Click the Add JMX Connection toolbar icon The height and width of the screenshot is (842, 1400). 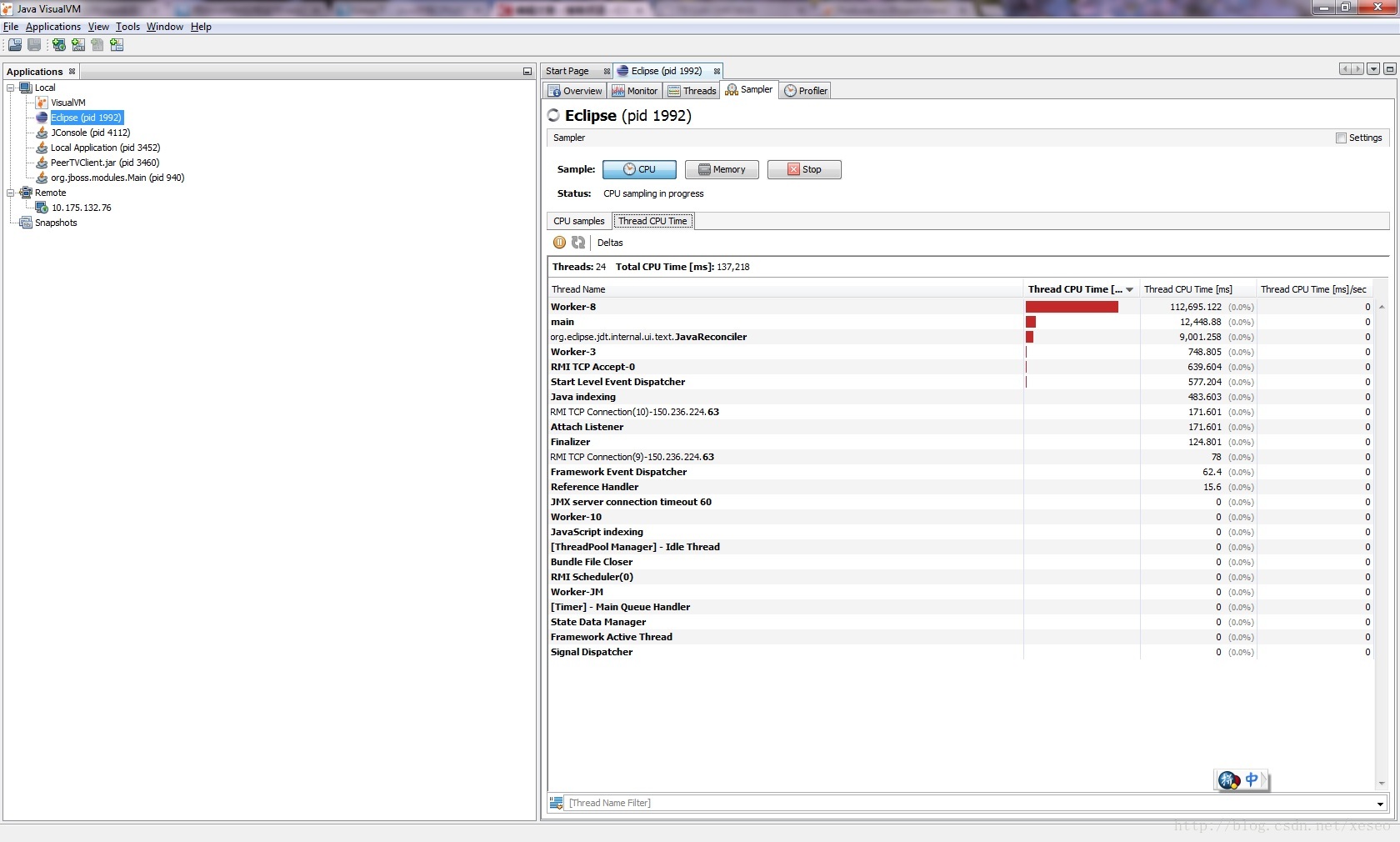(x=78, y=45)
